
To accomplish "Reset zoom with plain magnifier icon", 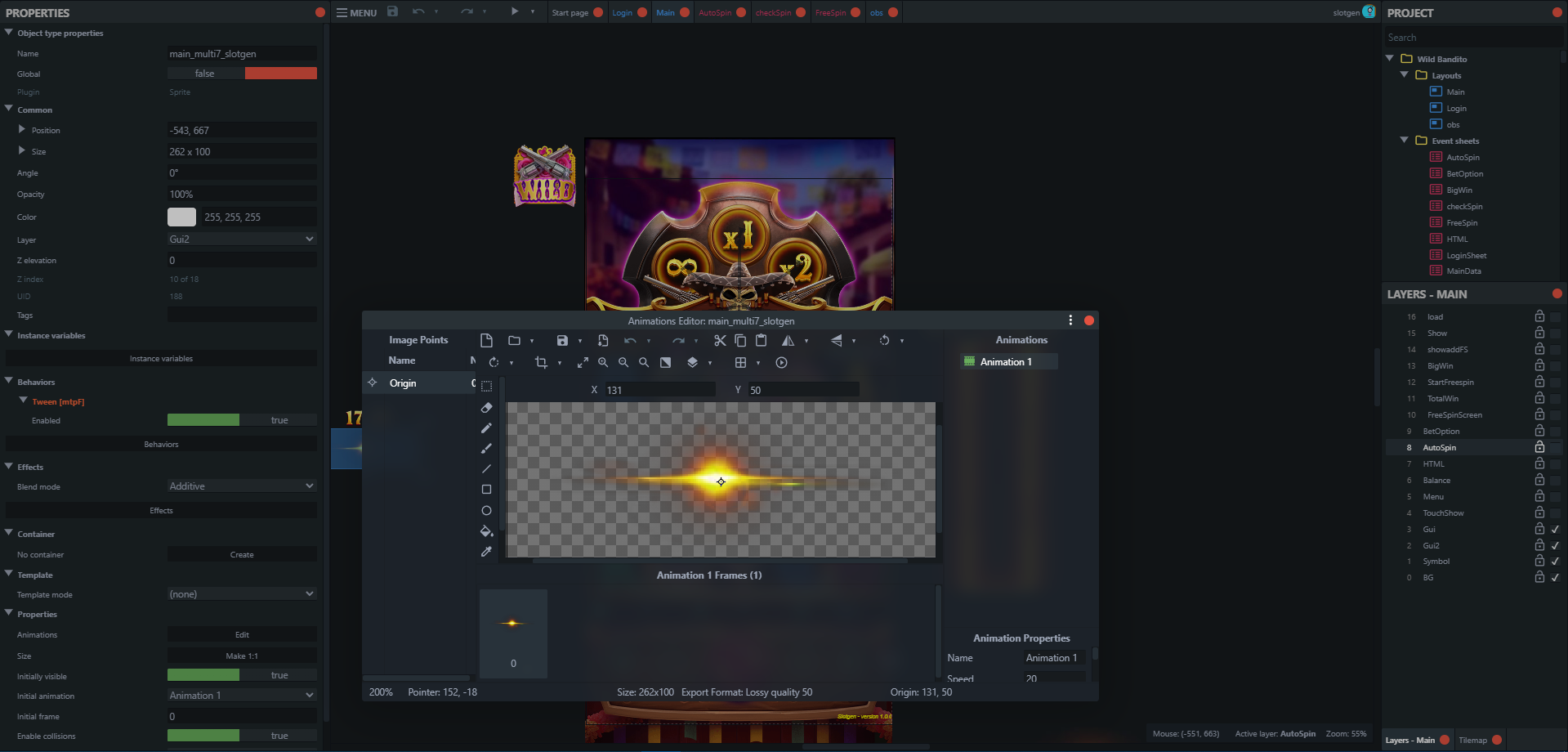I will [644, 362].
